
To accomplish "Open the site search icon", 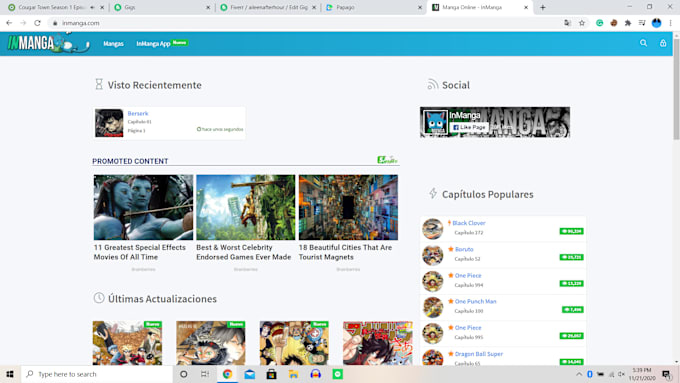I will (644, 43).
